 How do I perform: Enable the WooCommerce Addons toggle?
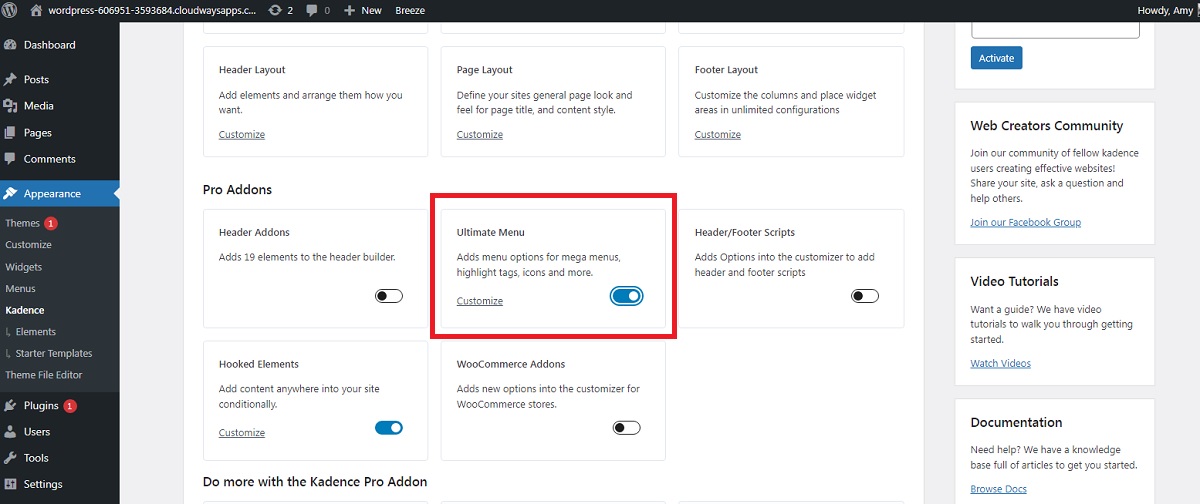click(x=627, y=428)
